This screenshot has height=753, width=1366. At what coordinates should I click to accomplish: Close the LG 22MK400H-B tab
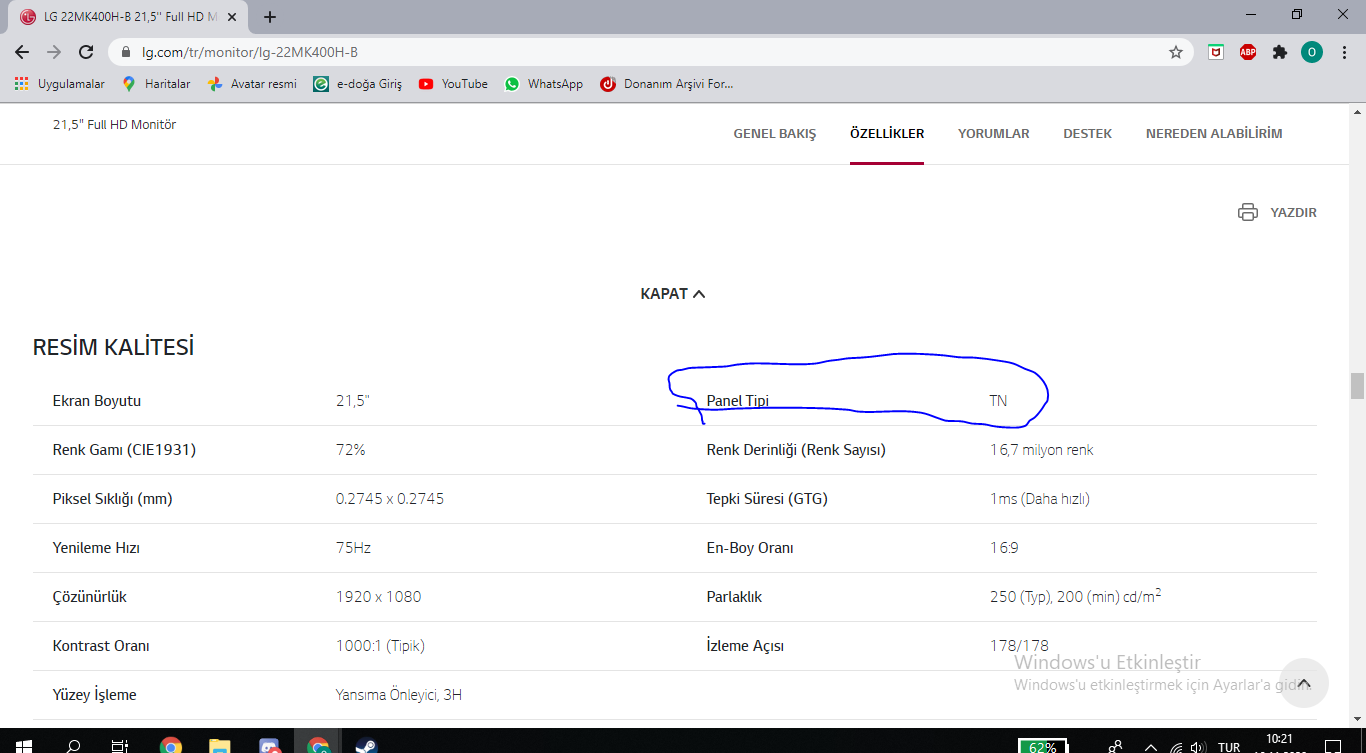coord(231,17)
